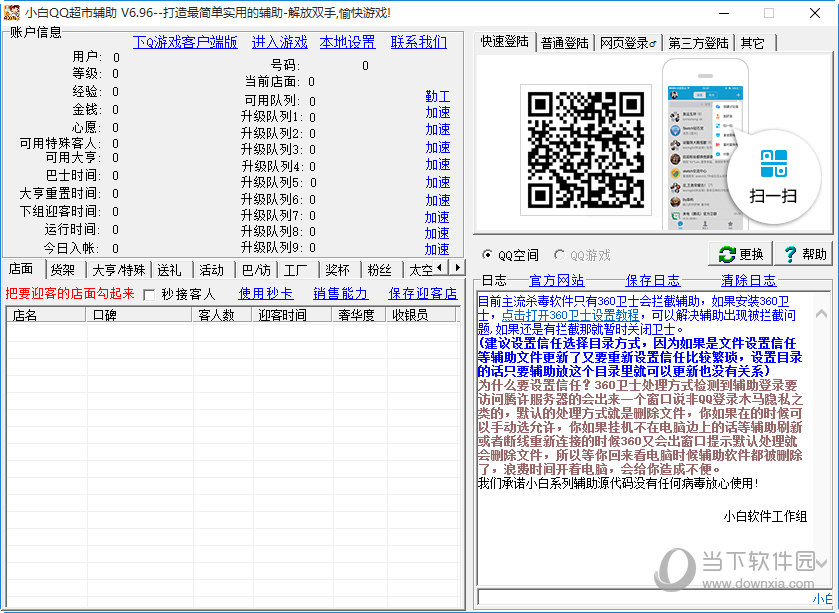
Task: Switch to the 货架 tab
Action: pyautogui.click(x=63, y=270)
